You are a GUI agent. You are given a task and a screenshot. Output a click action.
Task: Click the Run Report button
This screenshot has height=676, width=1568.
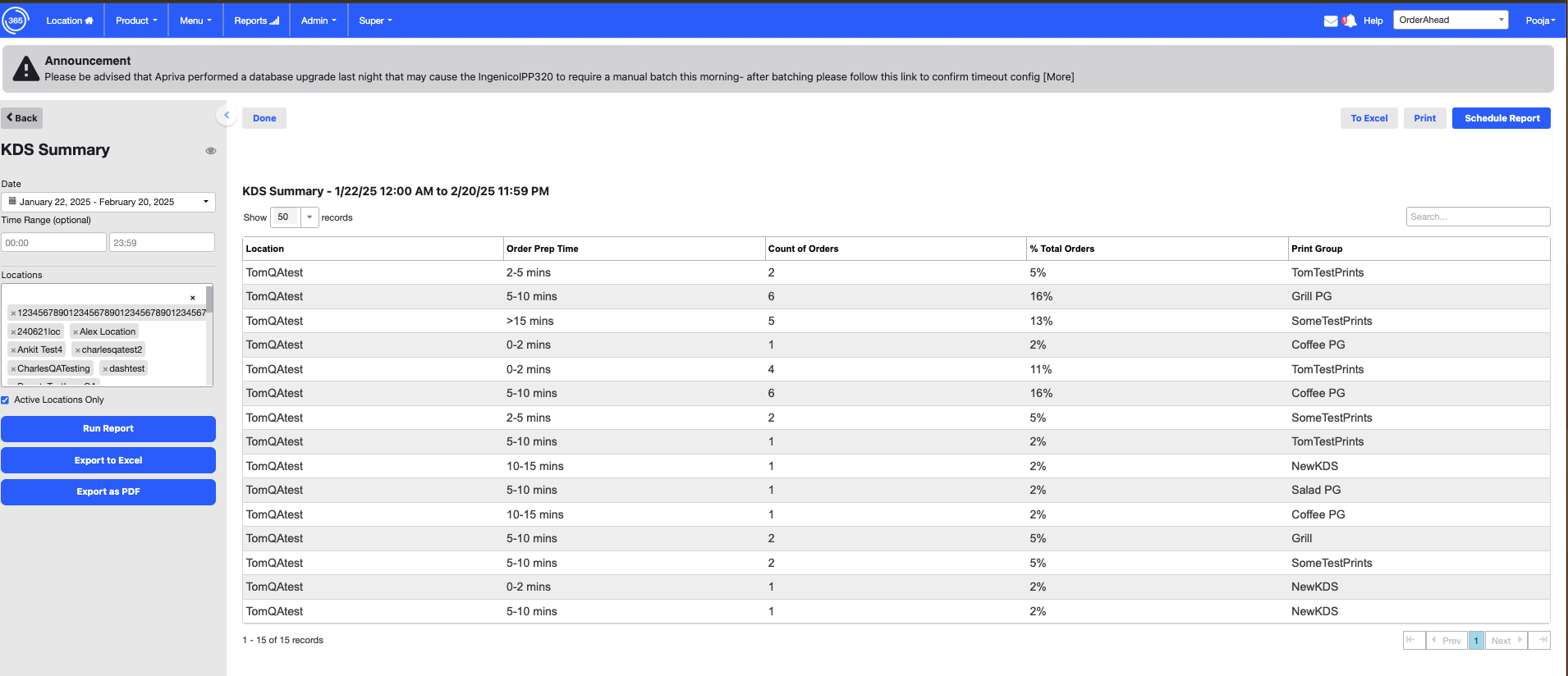[x=108, y=429]
